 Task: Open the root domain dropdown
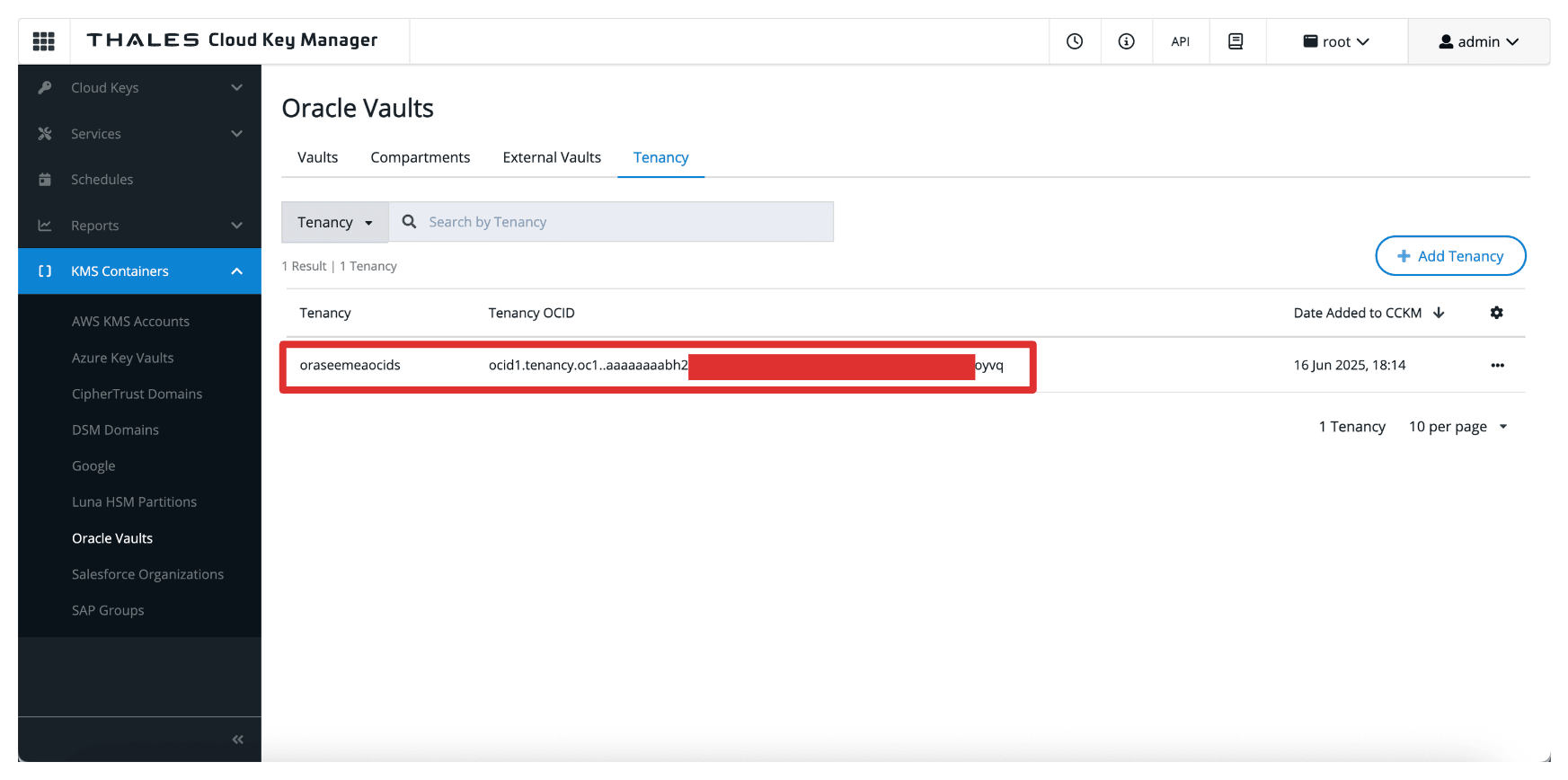point(1336,41)
